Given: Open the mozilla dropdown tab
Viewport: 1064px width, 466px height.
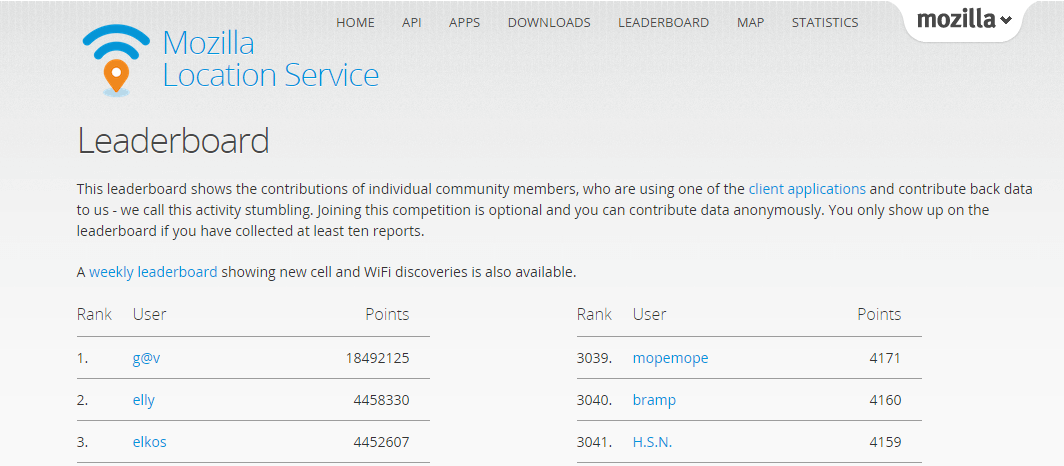Looking at the screenshot, I should pyautogui.click(x=964, y=21).
